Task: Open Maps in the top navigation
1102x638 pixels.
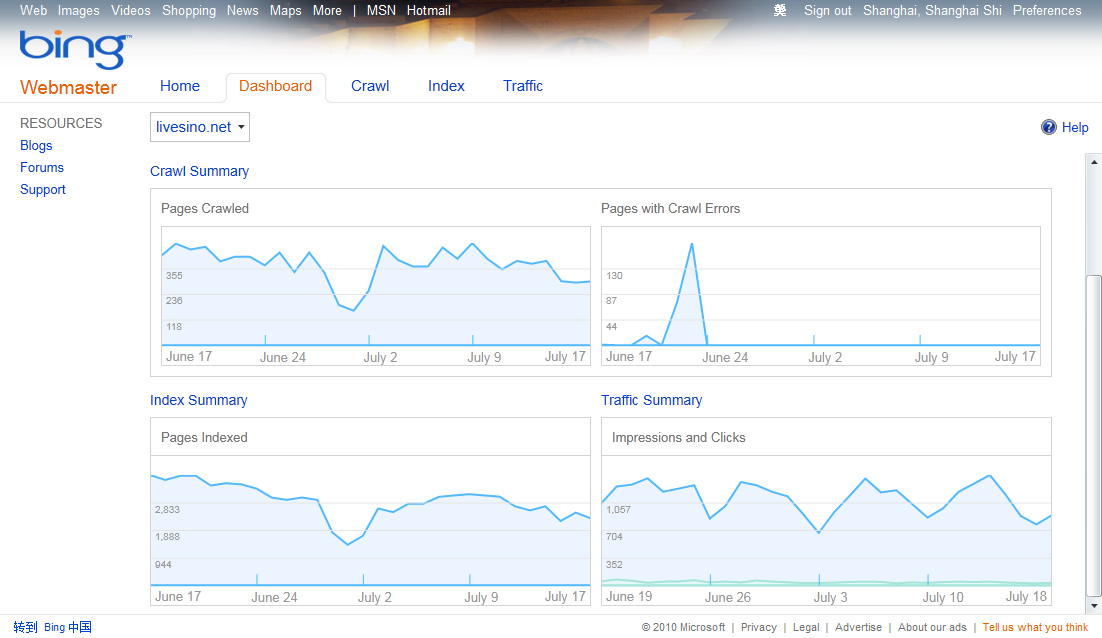Action: [285, 11]
